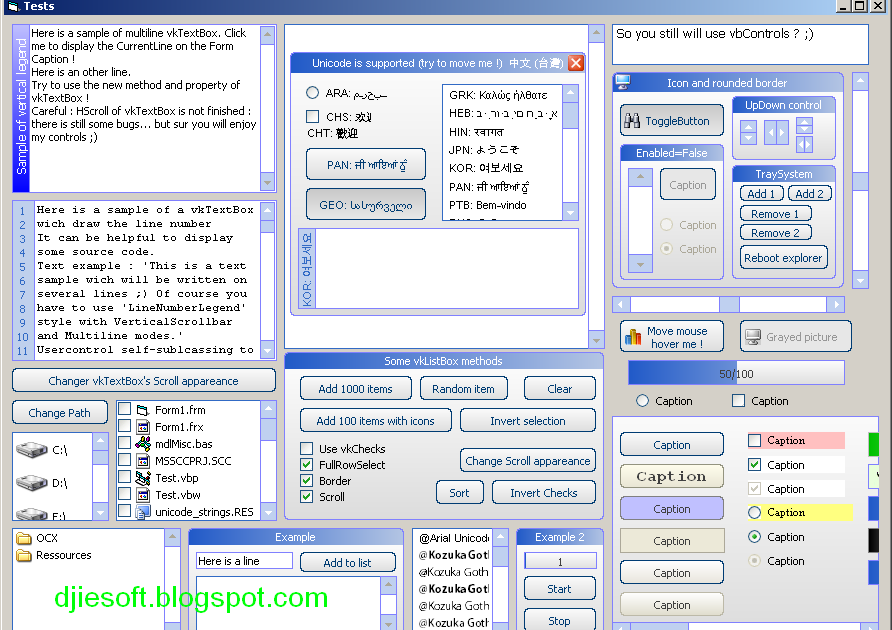Close the Unicode is supported frame
Screen dimensions: 892x630
576,63
